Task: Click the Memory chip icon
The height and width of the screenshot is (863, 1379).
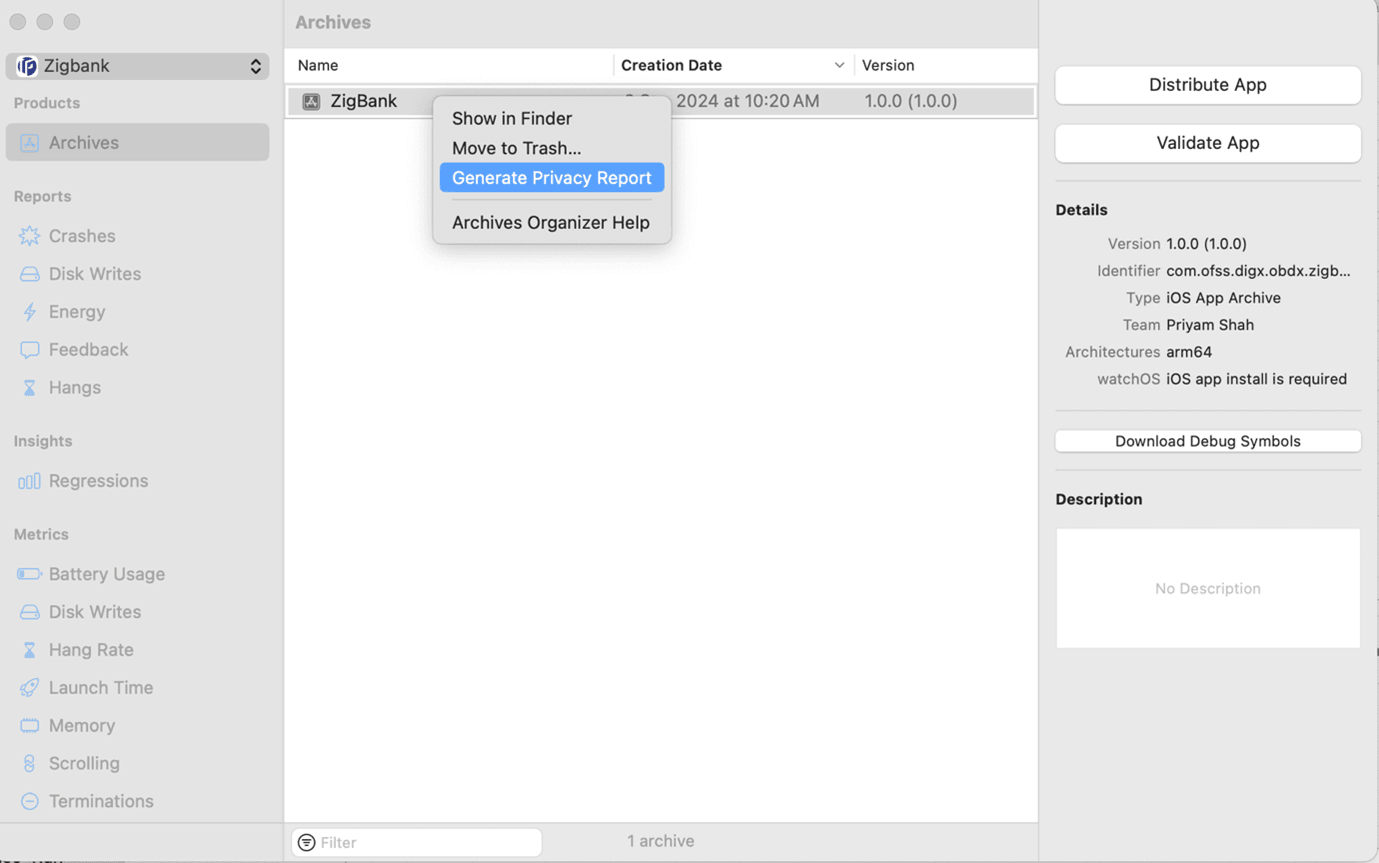Action: (30, 726)
